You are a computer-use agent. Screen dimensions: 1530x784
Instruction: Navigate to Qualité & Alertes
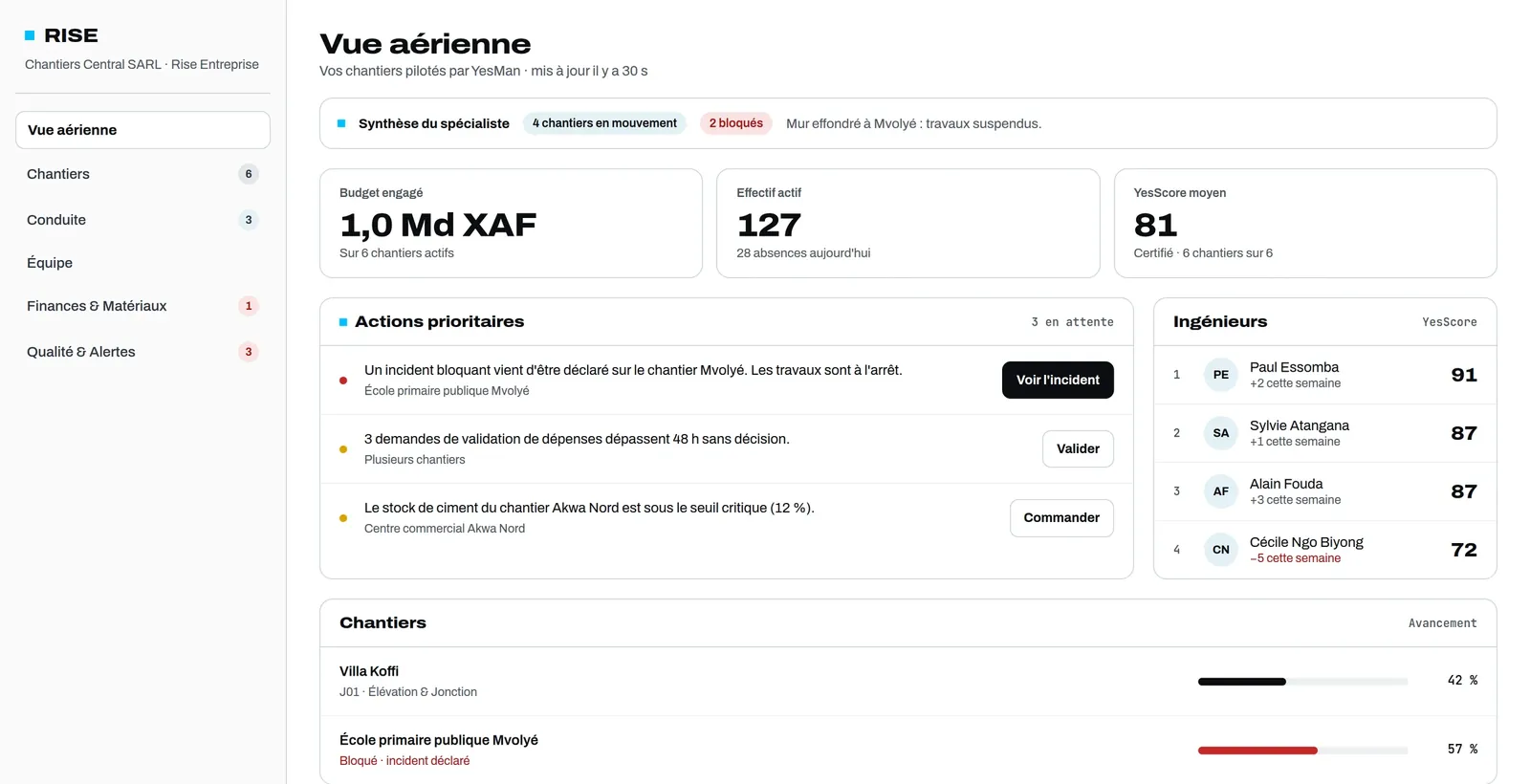point(142,352)
